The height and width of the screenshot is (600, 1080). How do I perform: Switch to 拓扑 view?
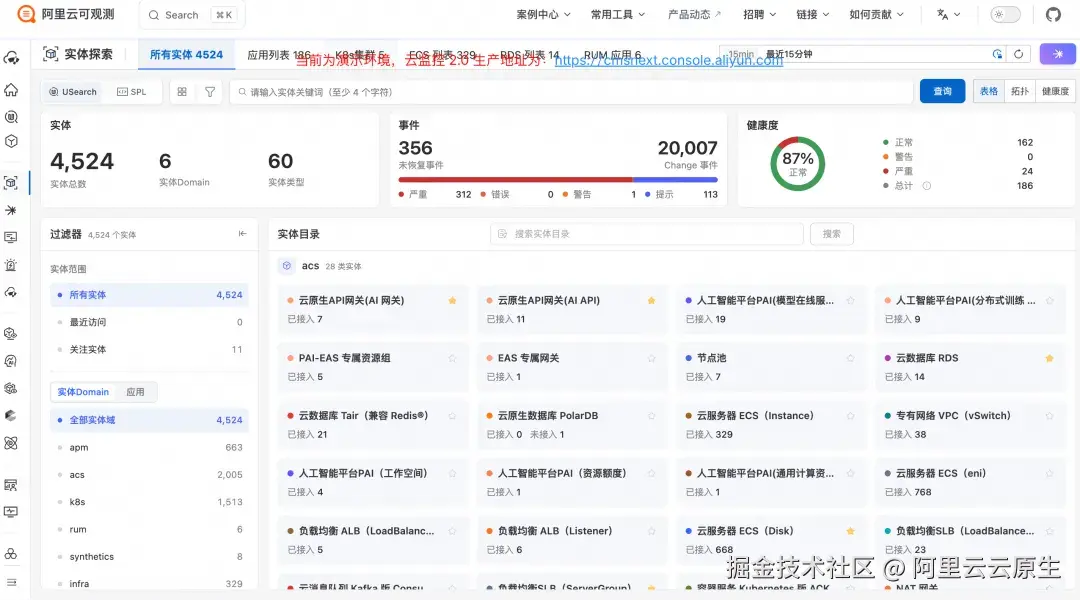coord(1019,91)
